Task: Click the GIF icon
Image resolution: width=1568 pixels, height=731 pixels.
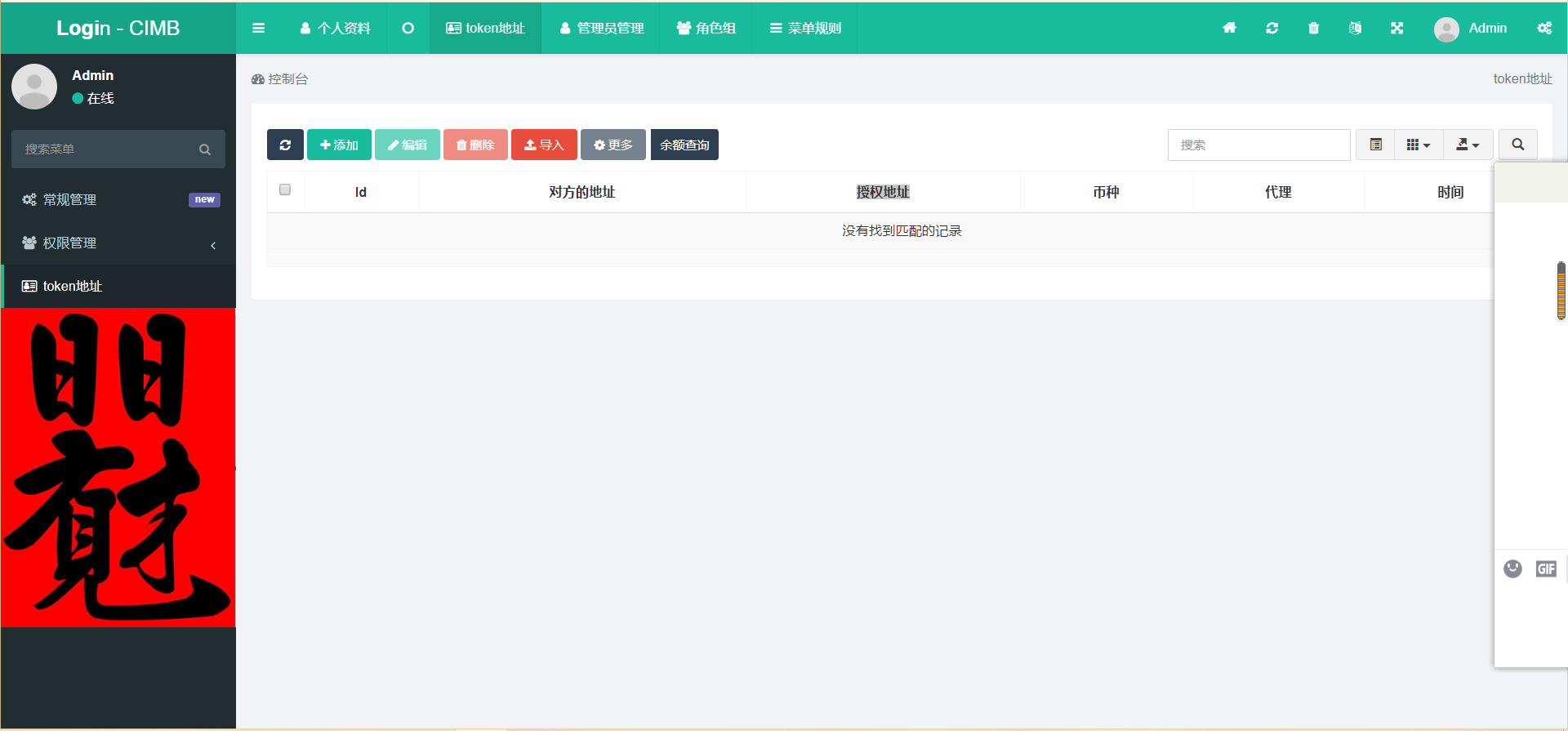Action: click(x=1546, y=568)
